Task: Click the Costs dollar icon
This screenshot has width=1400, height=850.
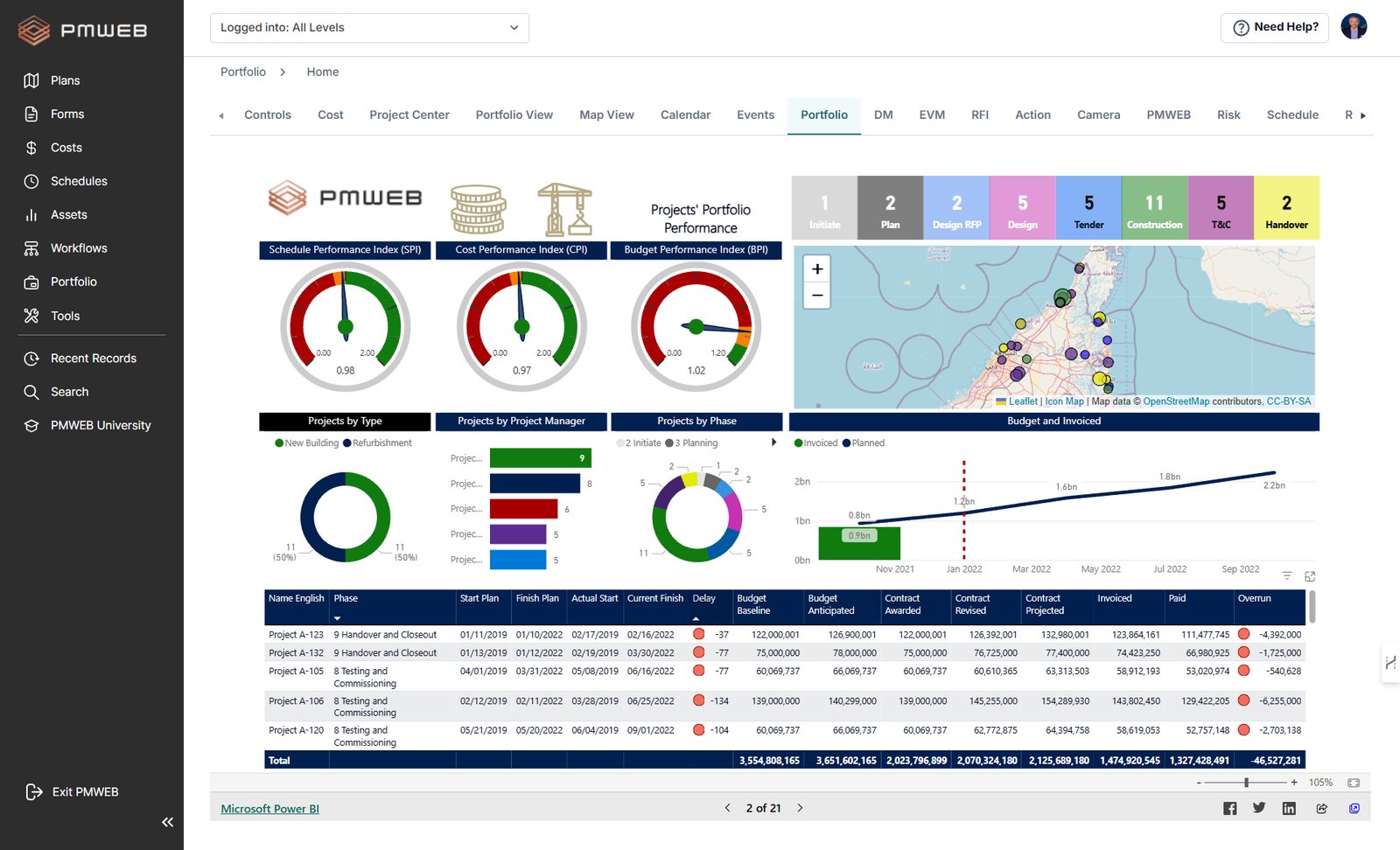Action: pyautogui.click(x=31, y=148)
